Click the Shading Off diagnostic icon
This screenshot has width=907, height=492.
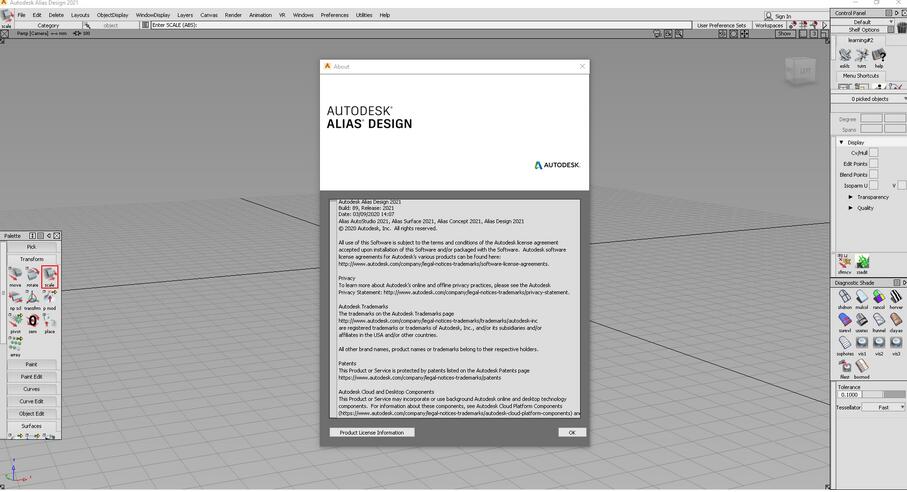pos(845,299)
